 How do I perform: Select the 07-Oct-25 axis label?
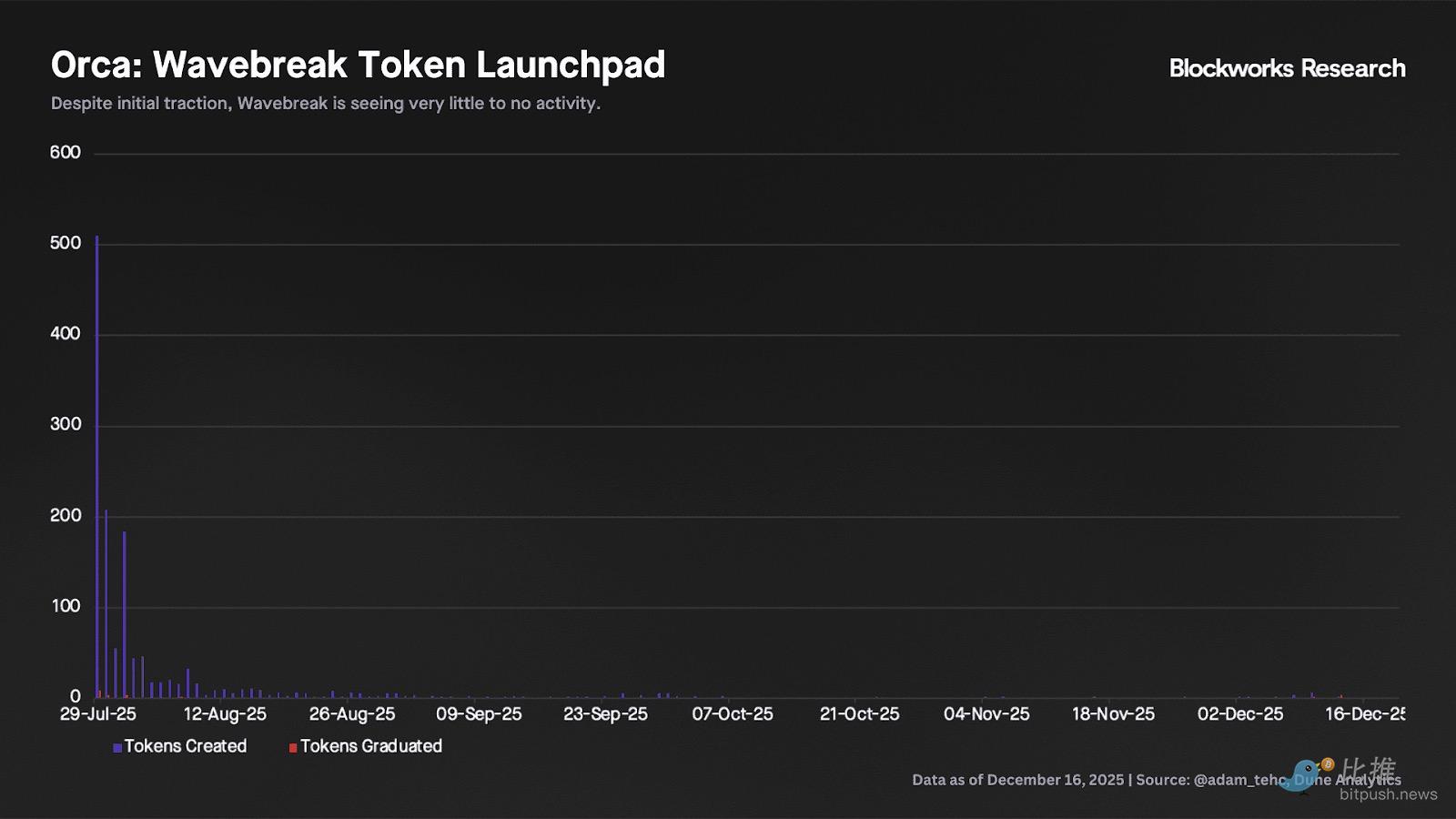coord(733,714)
